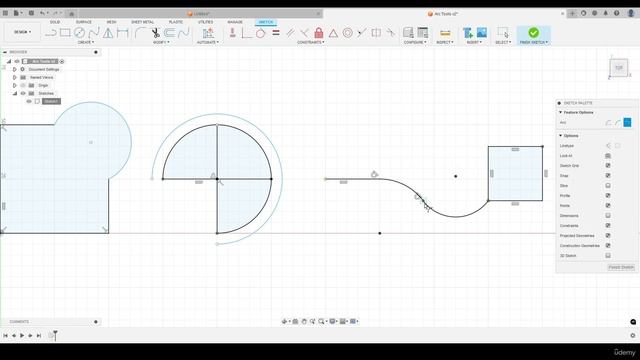Image resolution: width=640 pixels, height=360 pixels.
Task: Select the Trim scissors tool
Action: coord(156,33)
